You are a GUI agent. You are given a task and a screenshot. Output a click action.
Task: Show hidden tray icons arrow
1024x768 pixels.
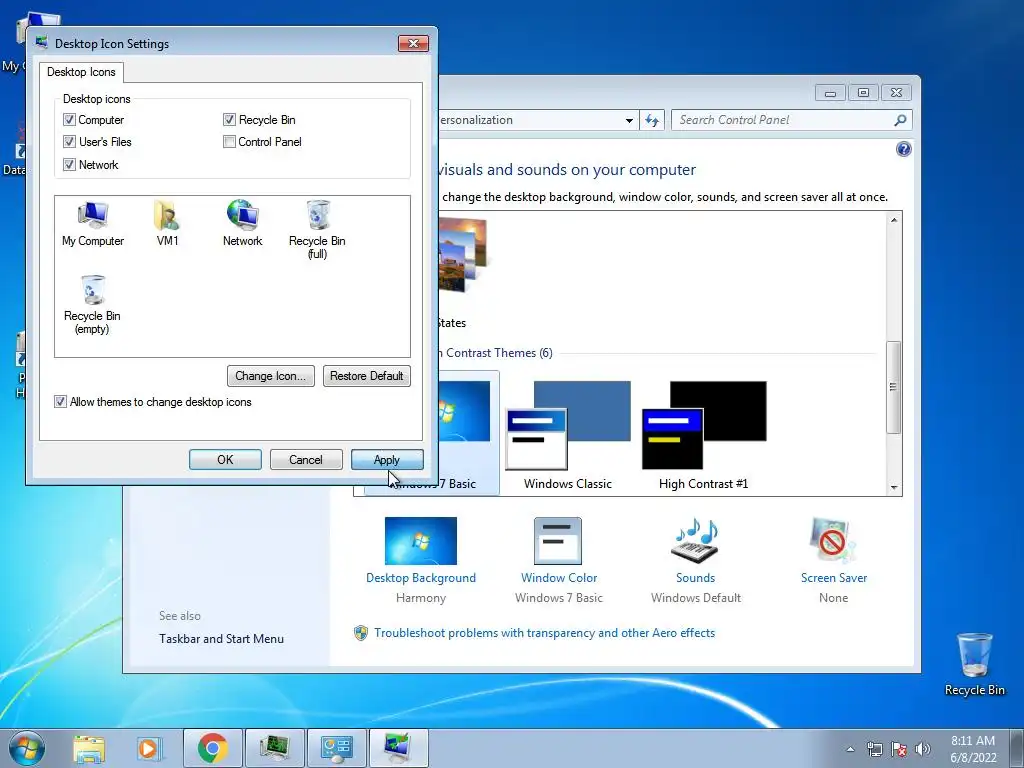tap(850, 749)
